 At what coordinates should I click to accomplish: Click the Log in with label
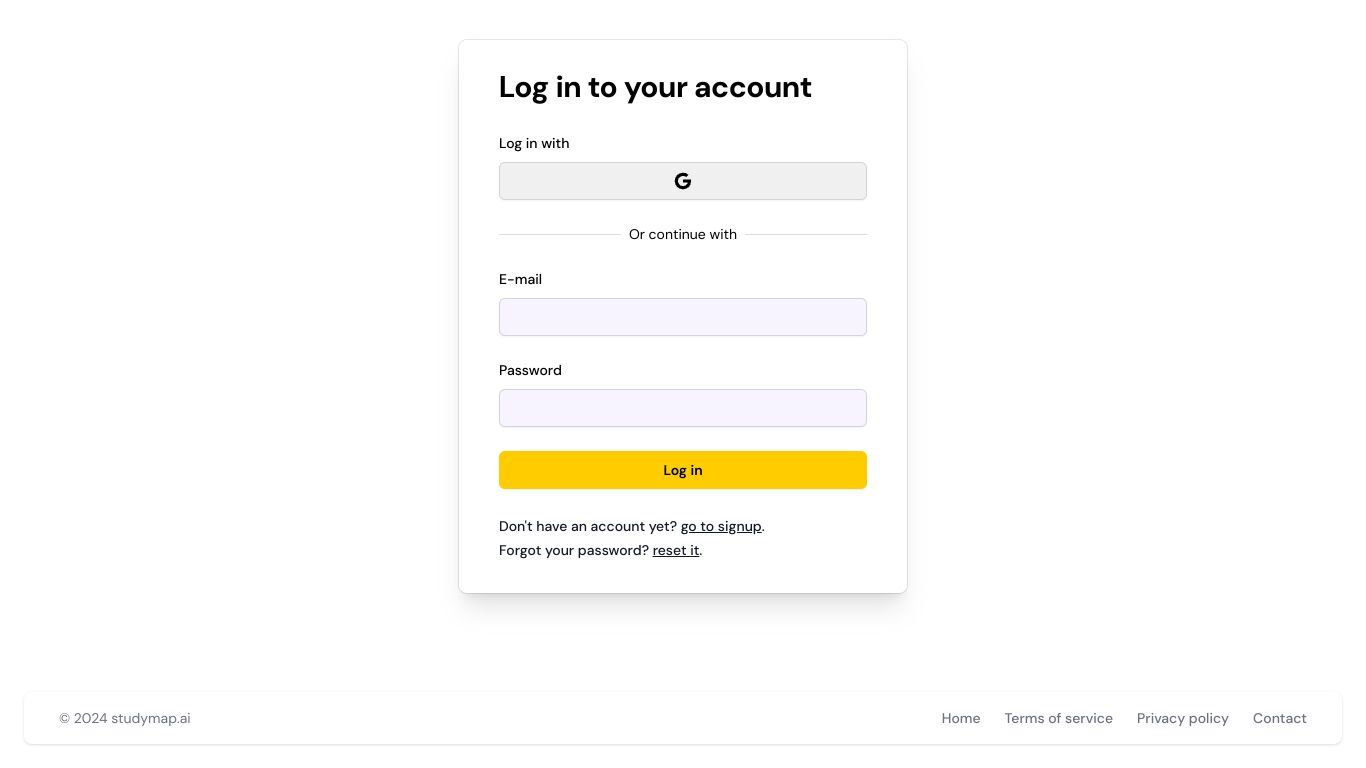534,143
